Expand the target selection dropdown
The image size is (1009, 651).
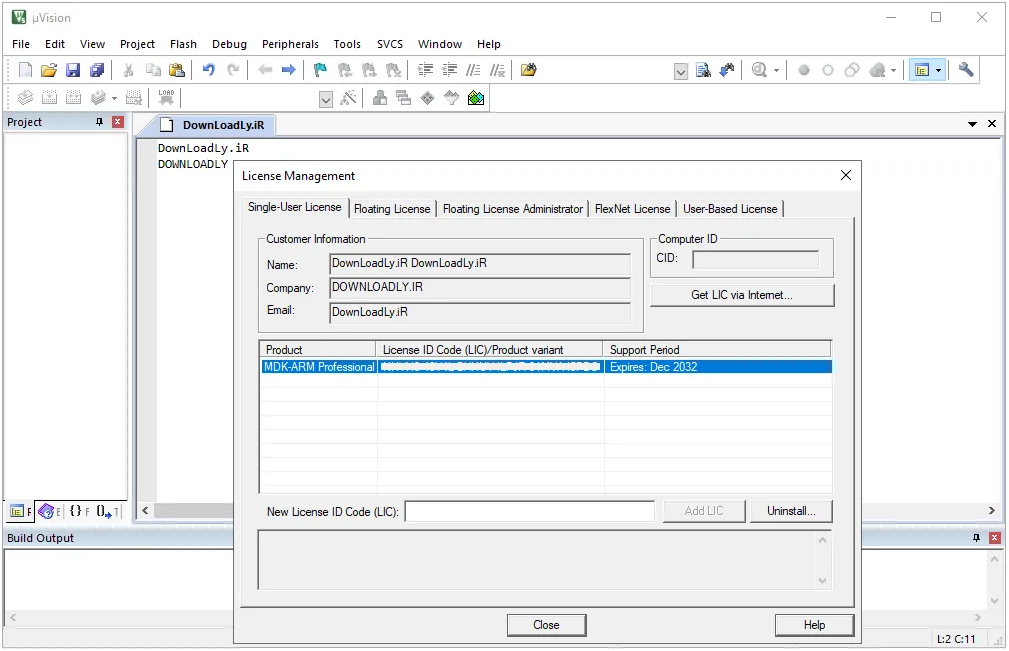(326, 99)
